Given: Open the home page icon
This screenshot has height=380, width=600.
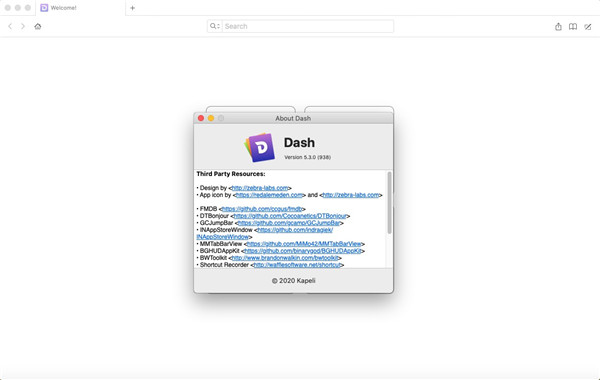Looking at the screenshot, I should (38, 26).
